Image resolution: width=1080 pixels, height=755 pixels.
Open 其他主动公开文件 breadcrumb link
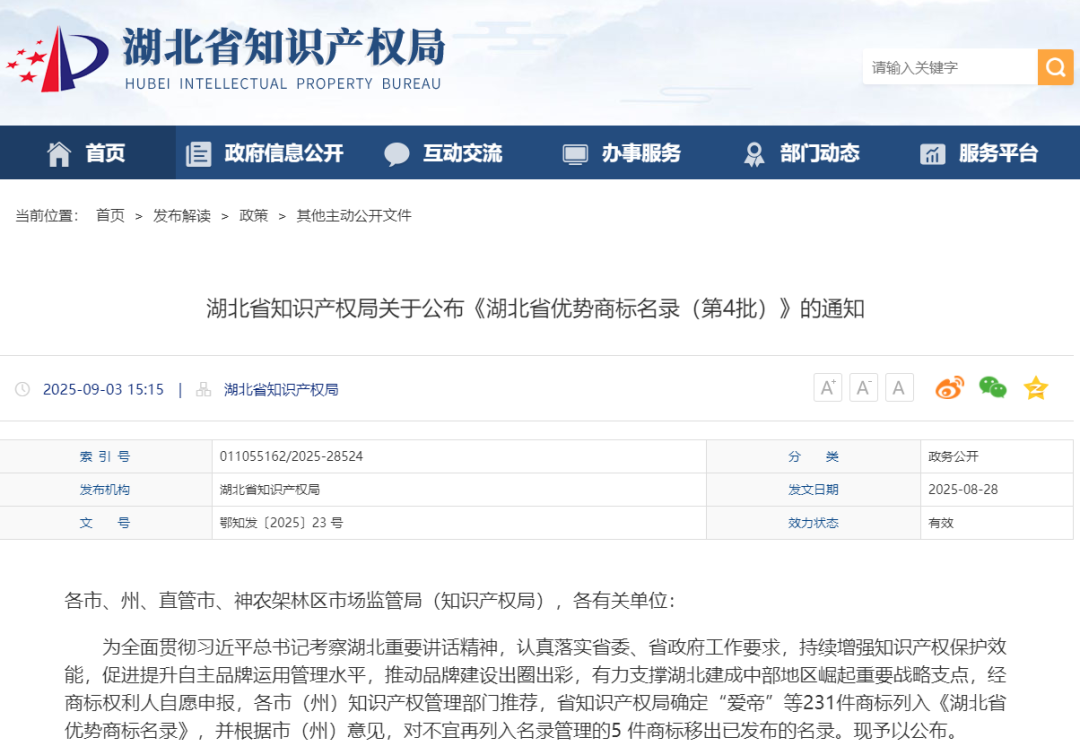point(353,216)
